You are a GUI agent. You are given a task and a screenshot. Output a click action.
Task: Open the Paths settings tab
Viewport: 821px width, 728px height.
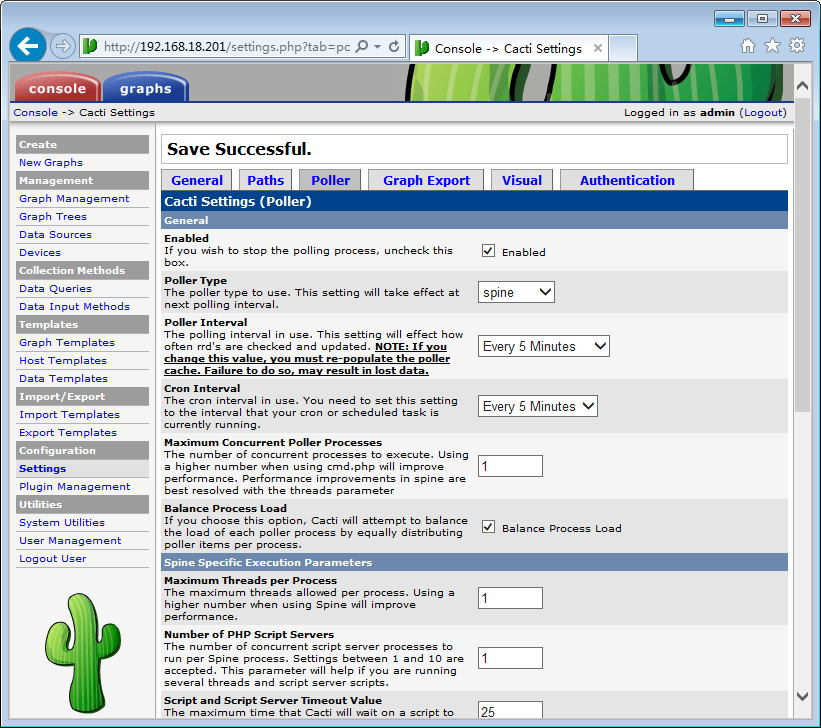point(265,180)
